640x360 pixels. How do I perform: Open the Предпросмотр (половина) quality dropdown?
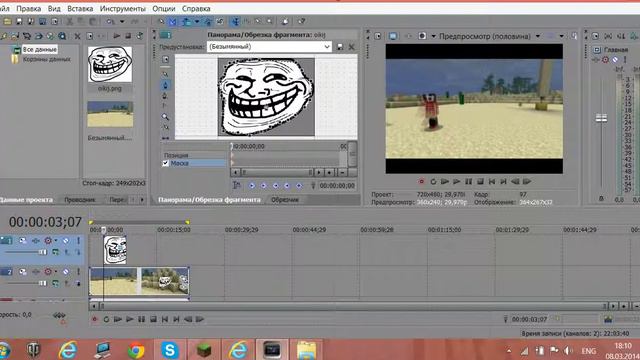[538, 36]
